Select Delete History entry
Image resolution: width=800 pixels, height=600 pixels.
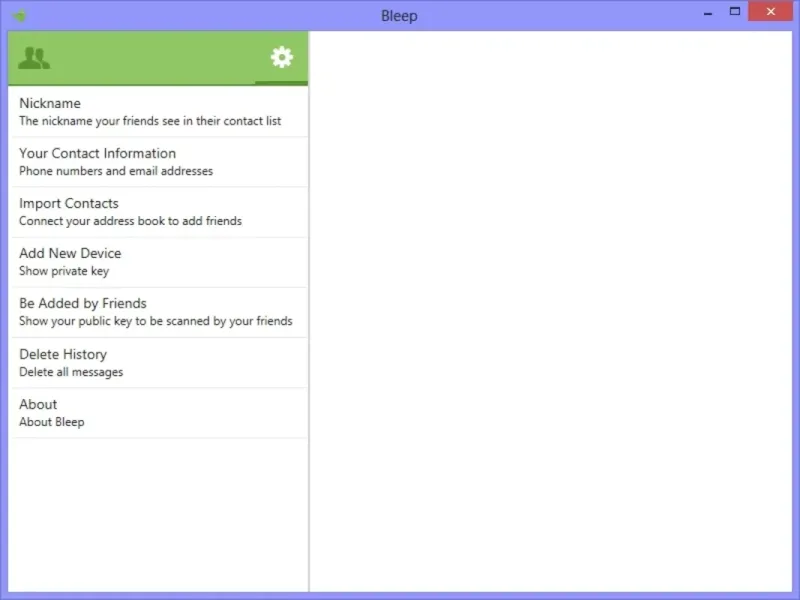tap(160, 362)
